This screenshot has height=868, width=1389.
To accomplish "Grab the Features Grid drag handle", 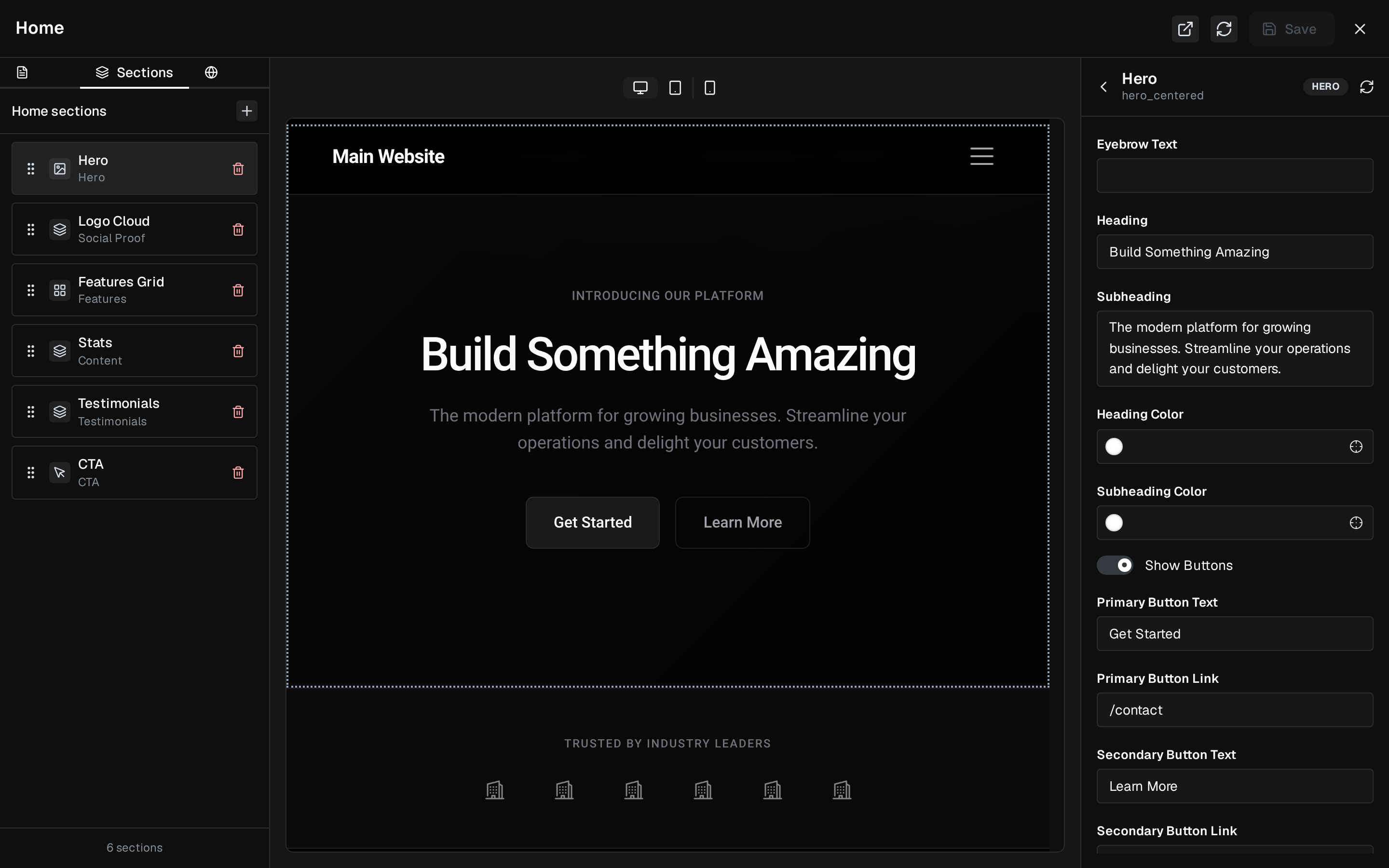I will [31, 290].
